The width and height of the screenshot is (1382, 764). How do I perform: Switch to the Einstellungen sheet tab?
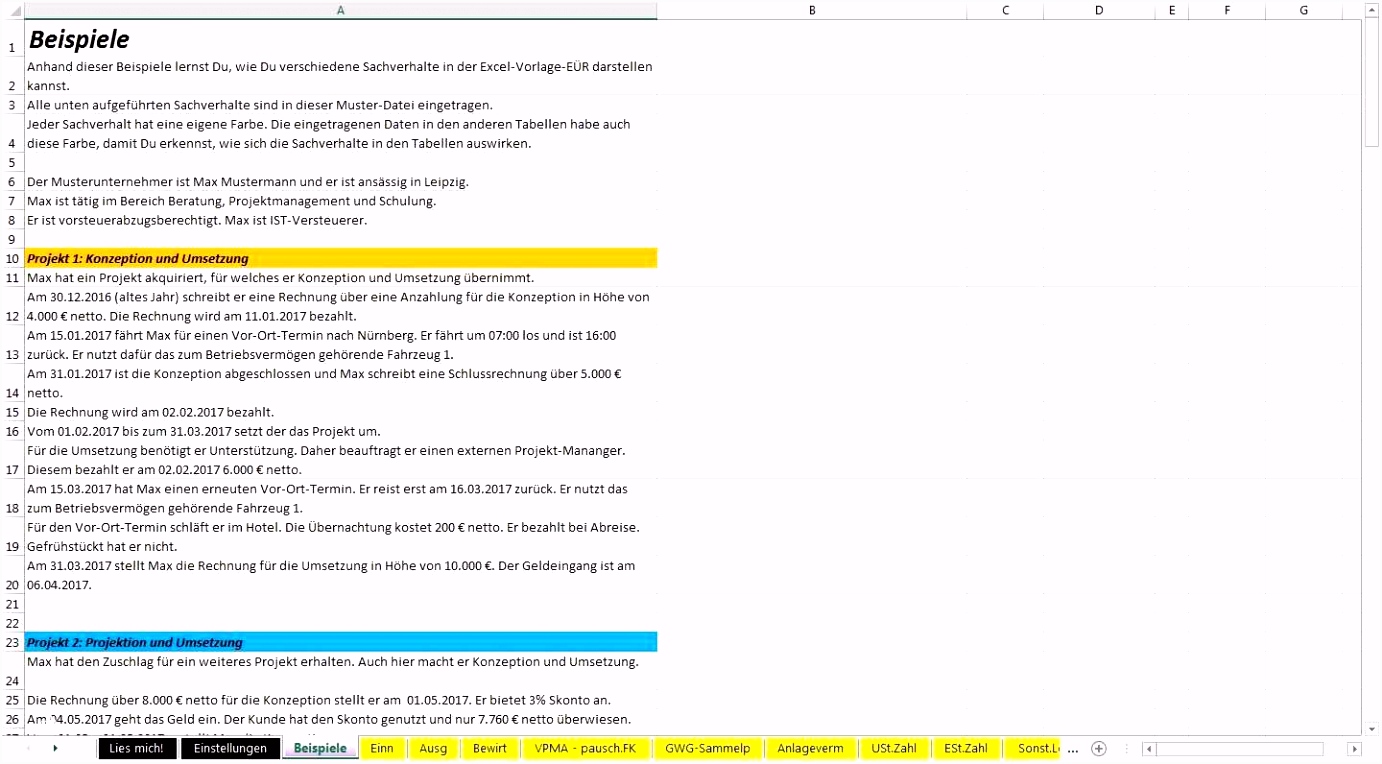pyautogui.click(x=230, y=748)
